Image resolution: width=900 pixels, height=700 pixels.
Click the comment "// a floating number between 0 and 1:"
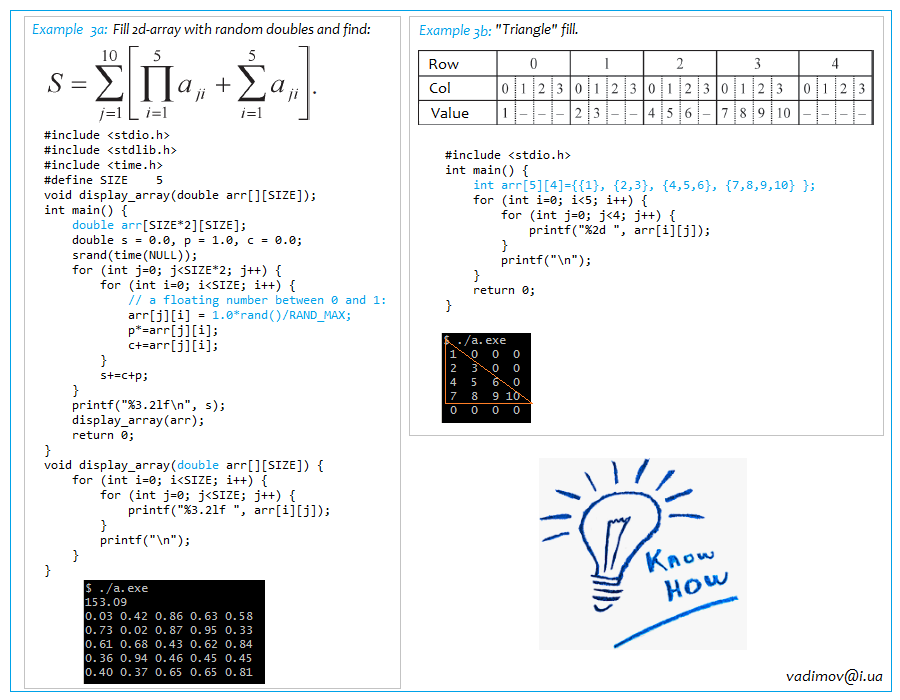[257, 300]
